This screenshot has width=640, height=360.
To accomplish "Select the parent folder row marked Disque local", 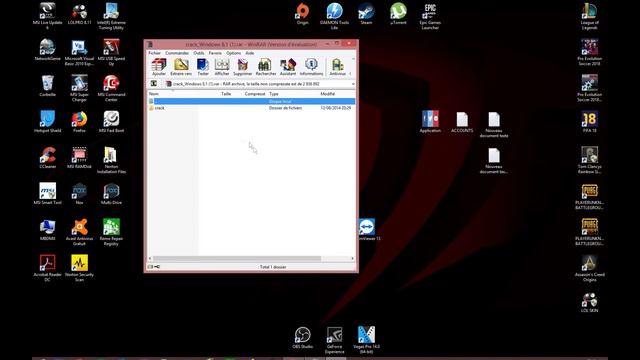I will click(251, 101).
